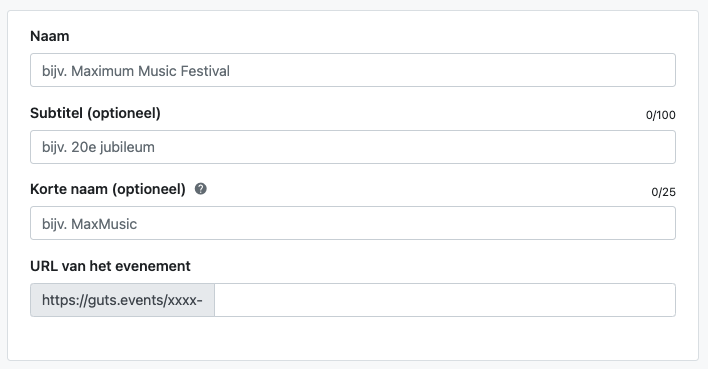Image resolution: width=708 pixels, height=369 pixels.
Task: Focus the Naam text field
Action: 353,70
